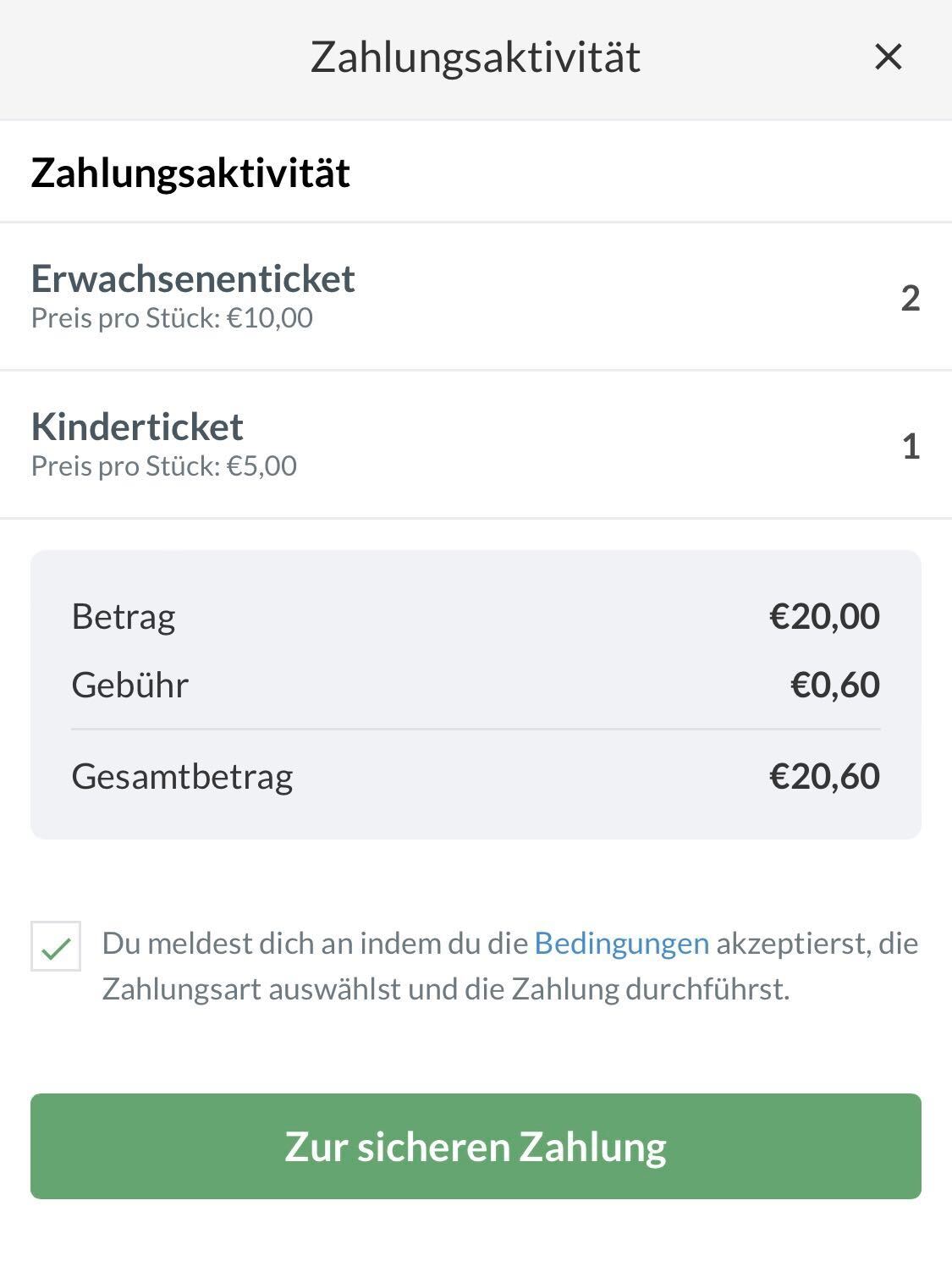Click the Kinderticket quantity 1

point(911,446)
